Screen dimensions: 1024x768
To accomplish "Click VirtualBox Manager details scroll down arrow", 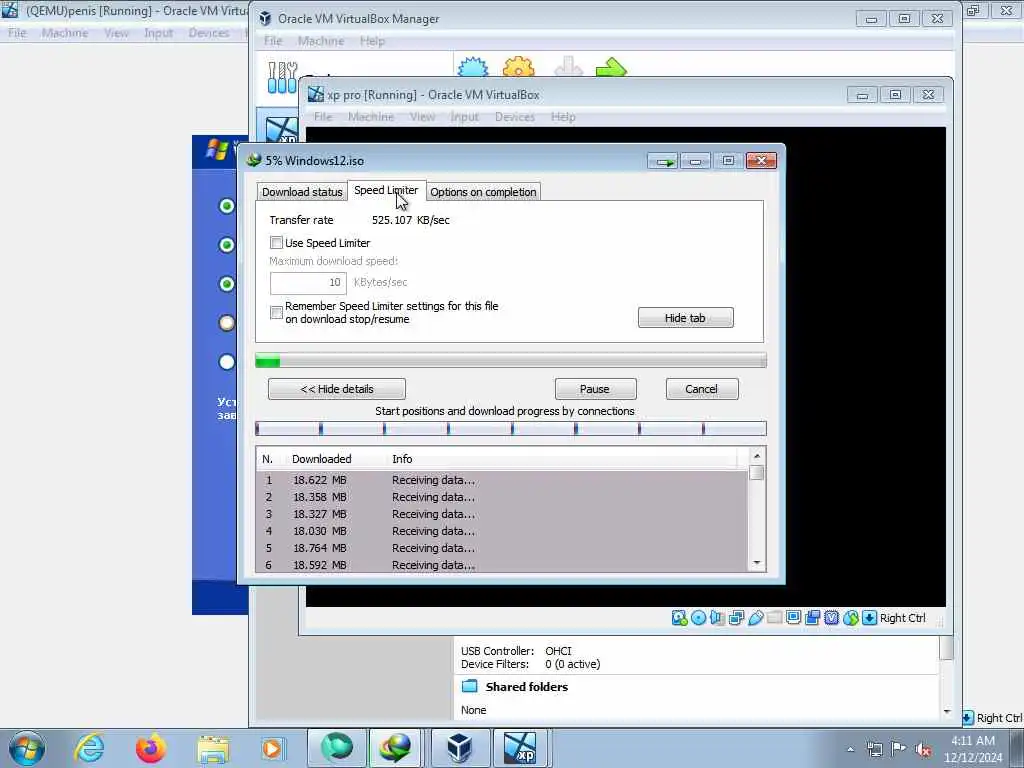I will point(947,711).
